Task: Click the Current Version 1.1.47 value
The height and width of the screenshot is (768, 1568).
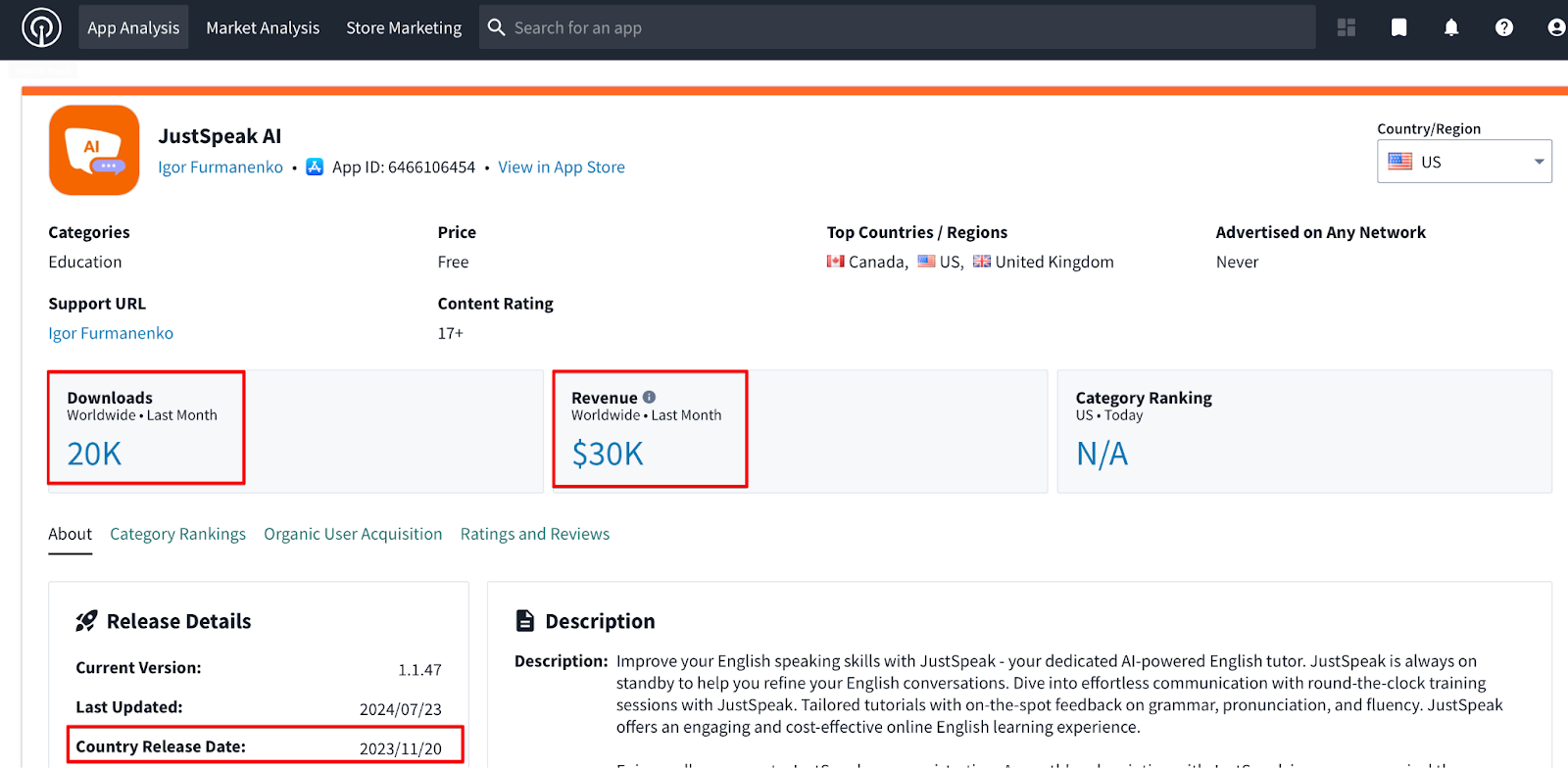Action: pyautogui.click(x=419, y=670)
